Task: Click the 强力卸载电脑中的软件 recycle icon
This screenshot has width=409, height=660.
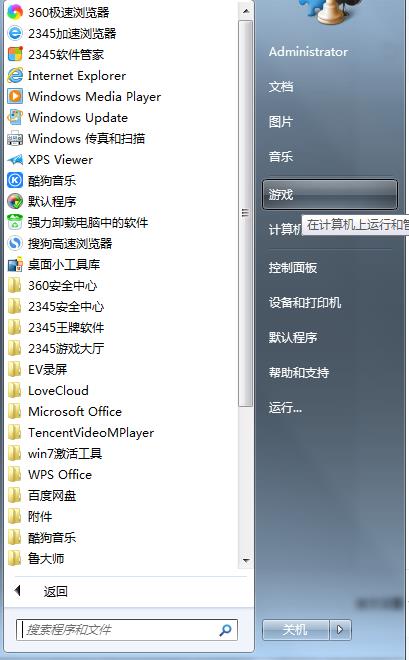Action: pos(15,222)
